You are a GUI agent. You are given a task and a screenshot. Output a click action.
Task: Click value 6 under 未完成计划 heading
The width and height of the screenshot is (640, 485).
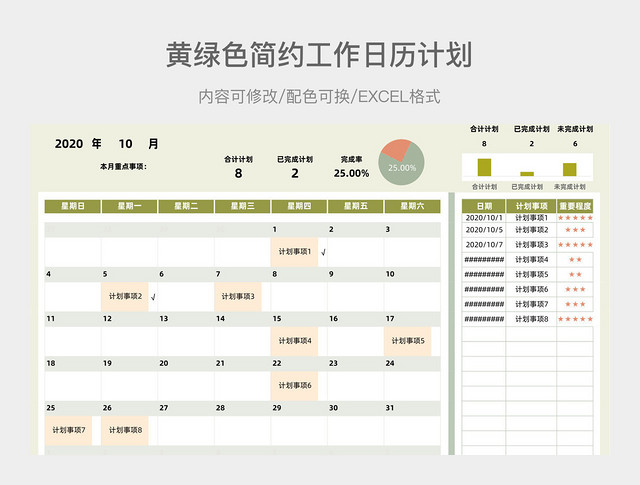[x=575, y=144]
